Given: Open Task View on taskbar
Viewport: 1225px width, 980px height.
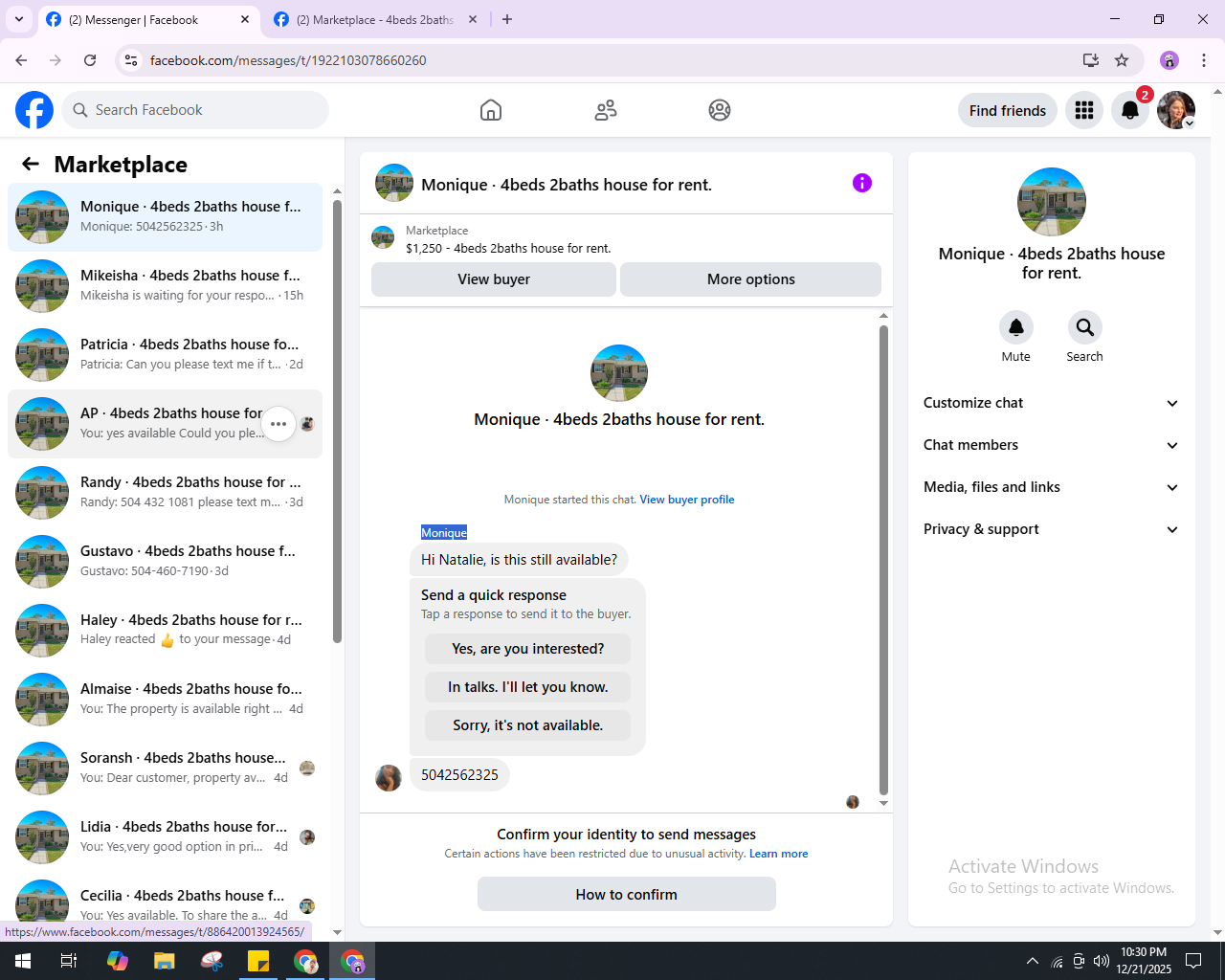Looking at the screenshot, I should click(69, 961).
